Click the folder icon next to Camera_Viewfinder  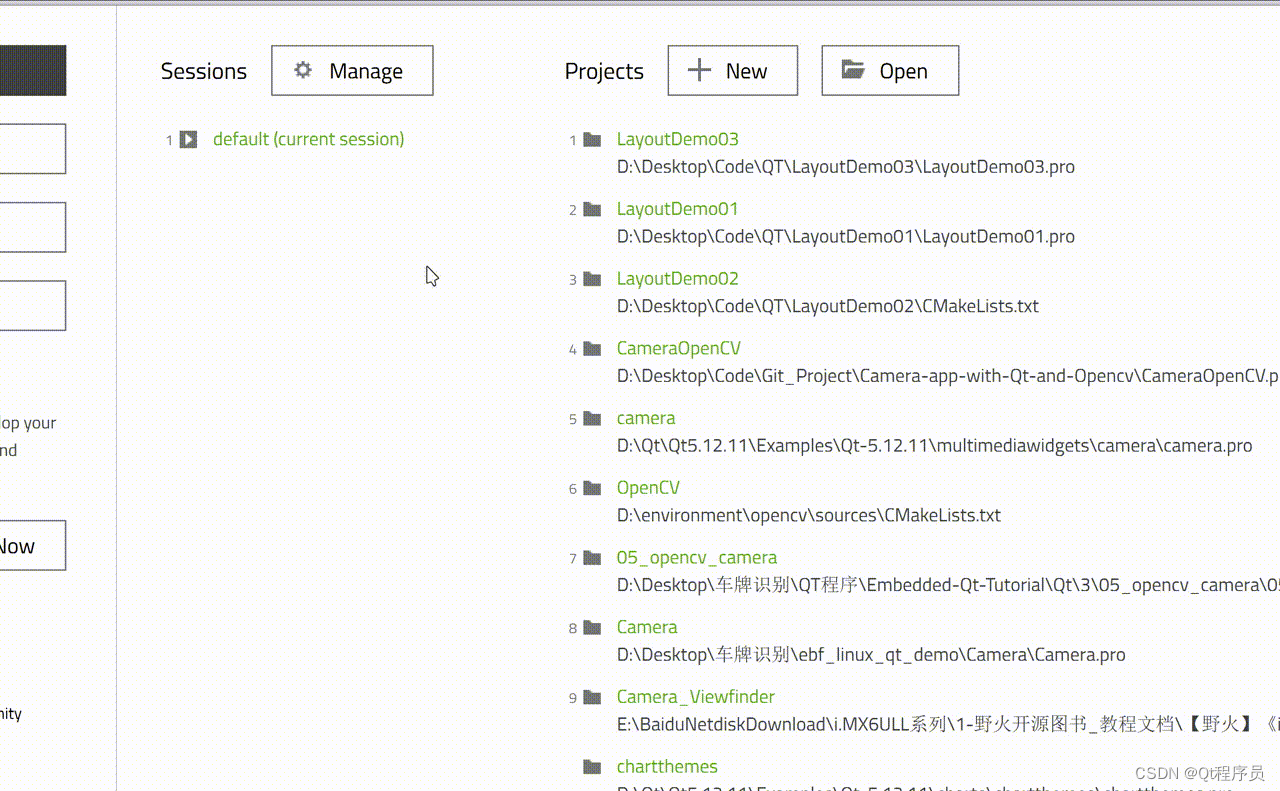point(591,697)
